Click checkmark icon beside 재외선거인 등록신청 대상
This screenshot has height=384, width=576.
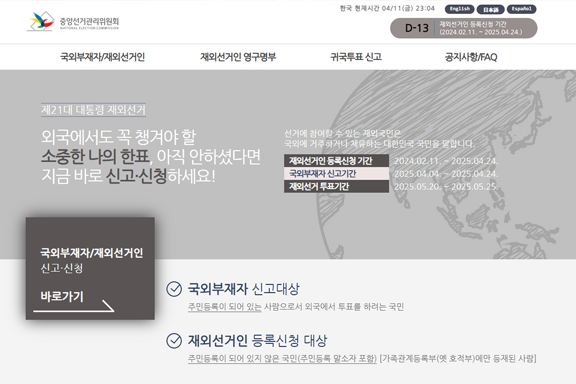(x=174, y=341)
